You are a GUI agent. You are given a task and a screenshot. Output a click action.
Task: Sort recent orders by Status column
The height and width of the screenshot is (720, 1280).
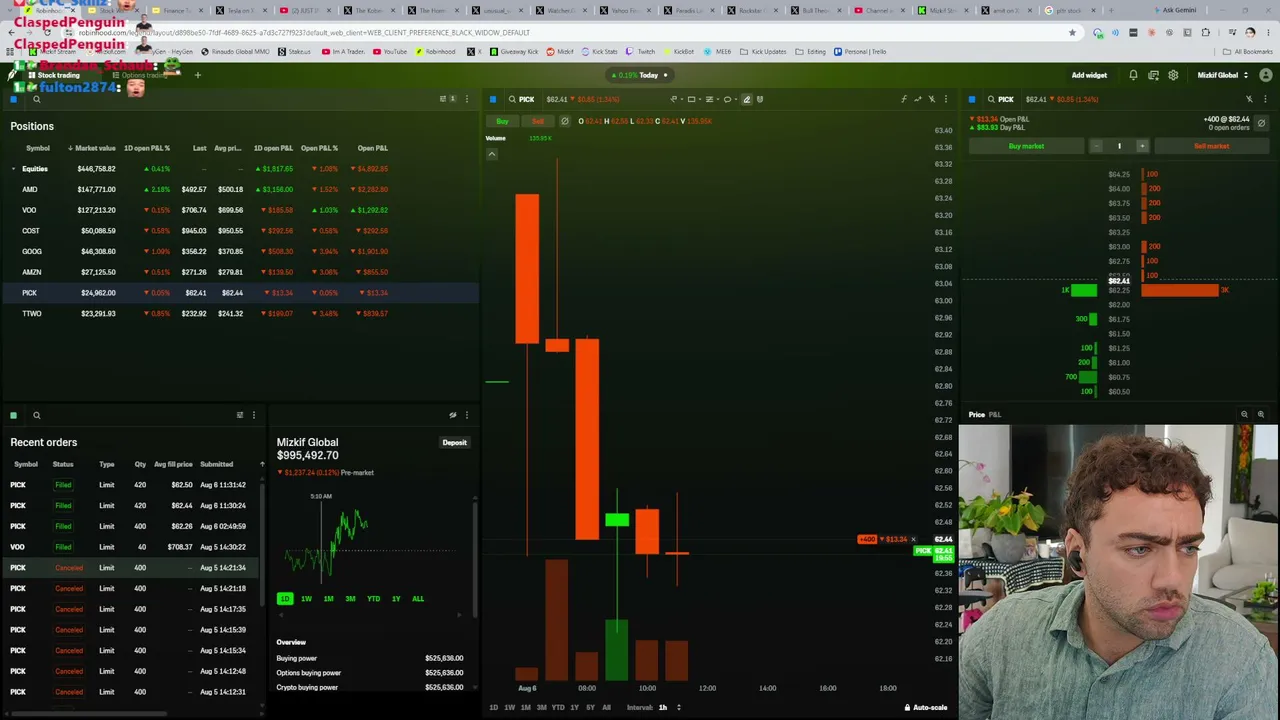(63, 464)
